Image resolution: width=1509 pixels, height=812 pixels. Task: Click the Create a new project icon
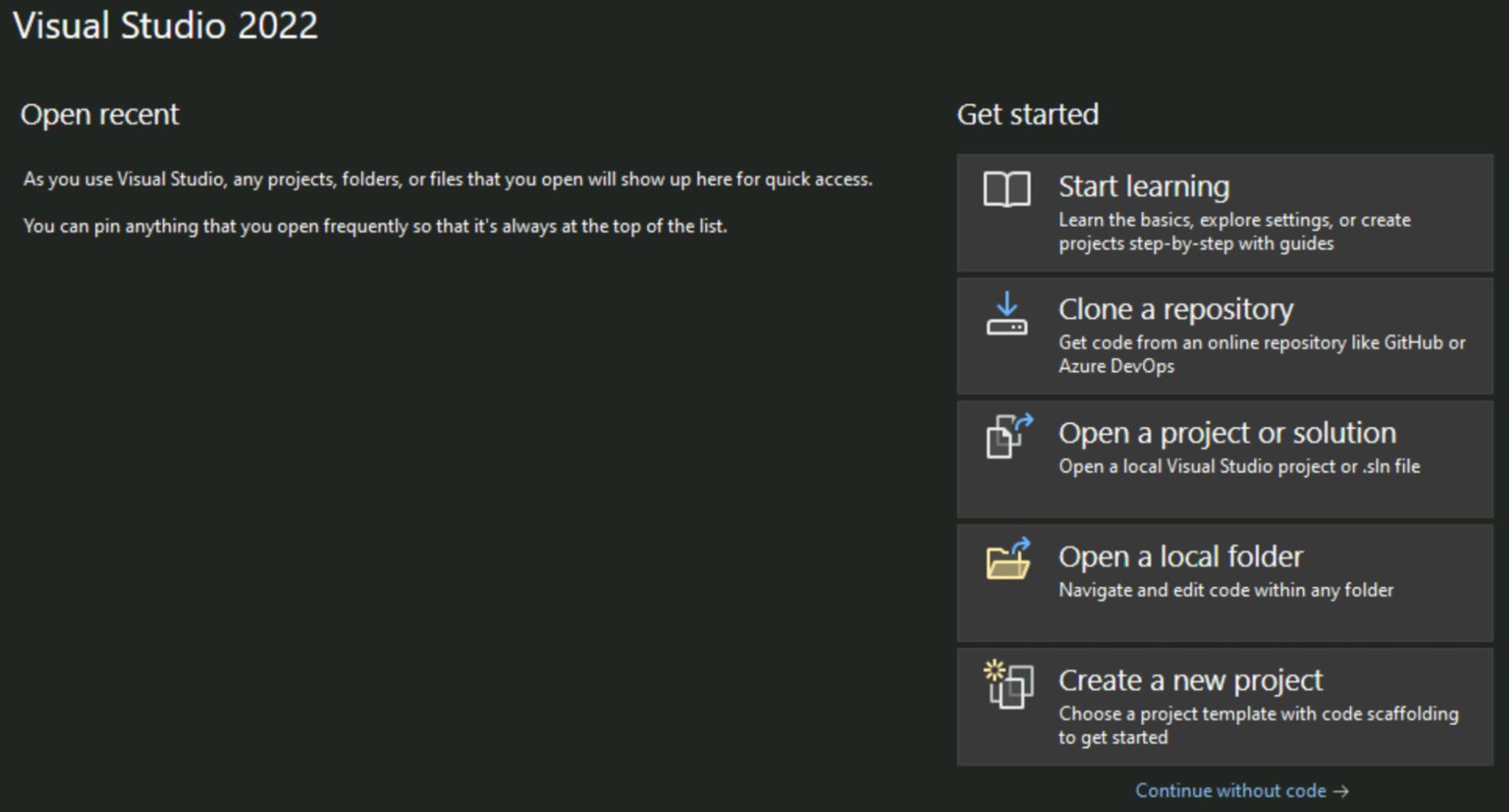1009,684
